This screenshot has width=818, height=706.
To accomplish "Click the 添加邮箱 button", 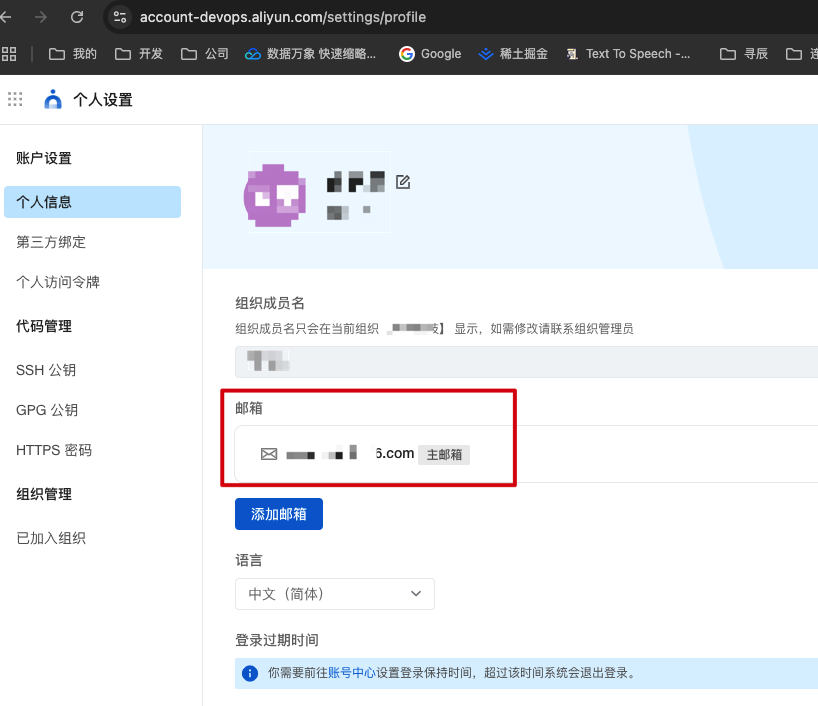I will (279, 514).
